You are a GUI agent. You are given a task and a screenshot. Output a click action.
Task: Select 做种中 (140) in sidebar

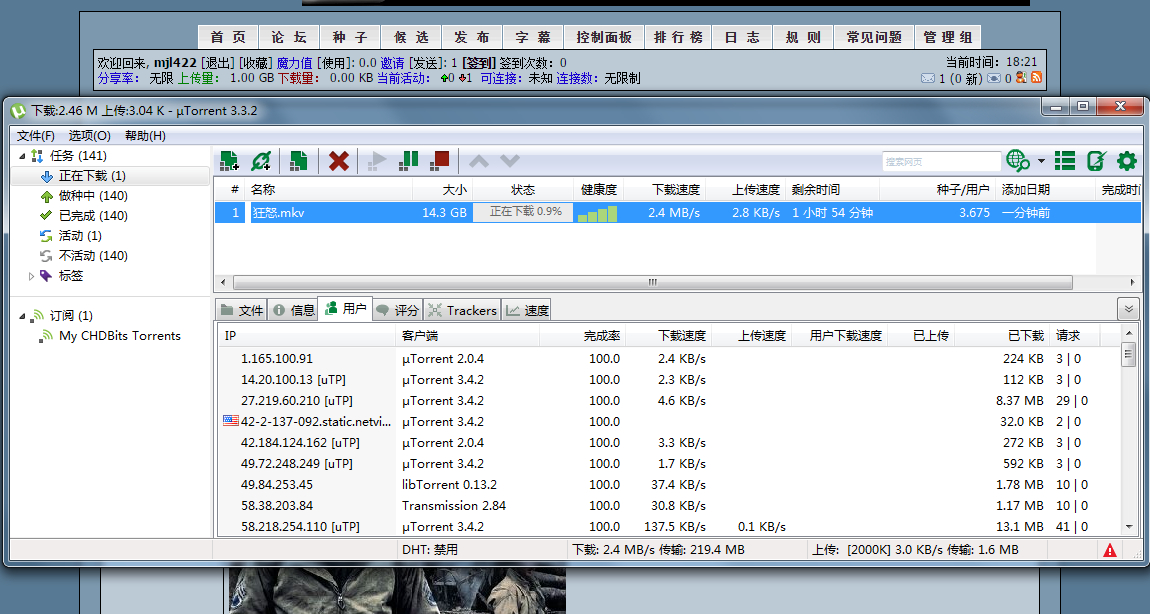click(x=93, y=196)
